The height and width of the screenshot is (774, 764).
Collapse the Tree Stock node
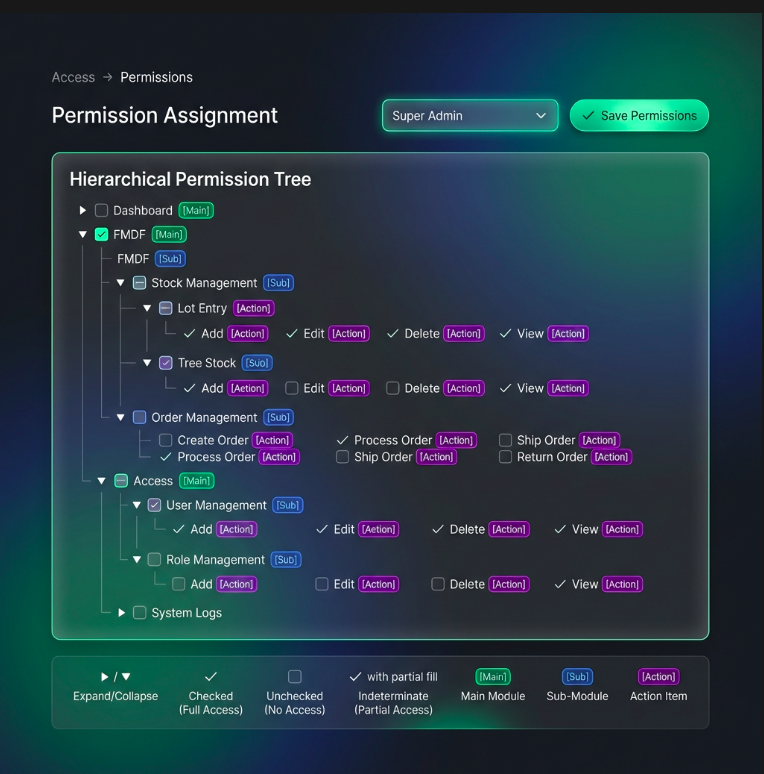pyautogui.click(x=147, y=363)
